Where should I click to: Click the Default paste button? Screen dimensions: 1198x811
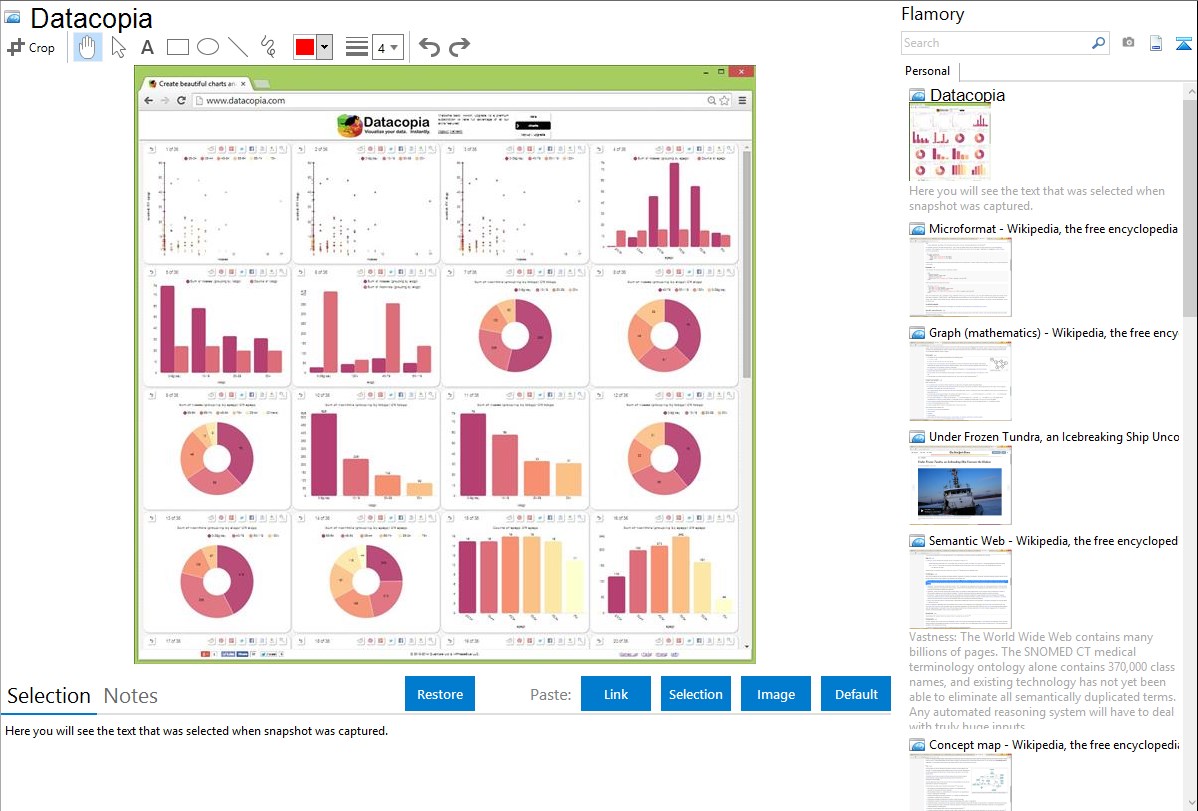(x=856, y=694)
